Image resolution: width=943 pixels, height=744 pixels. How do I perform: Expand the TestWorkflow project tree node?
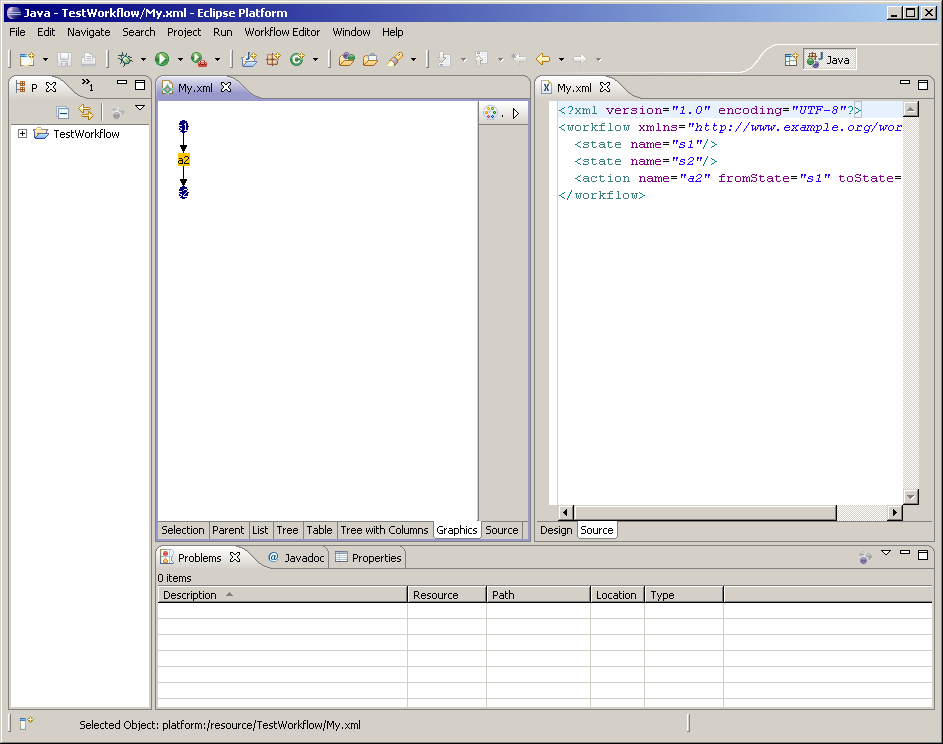coord(23,134)
